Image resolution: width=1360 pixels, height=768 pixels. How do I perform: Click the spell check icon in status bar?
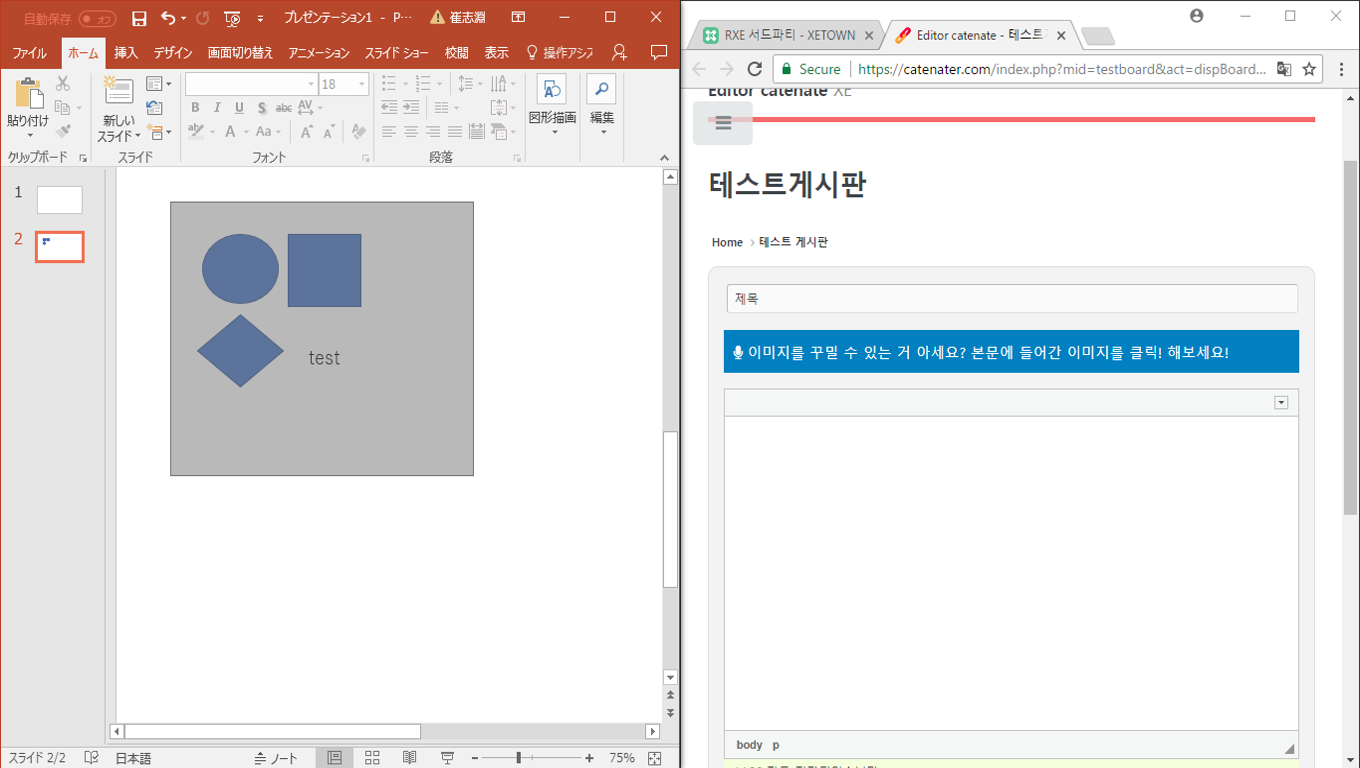point(91,758)
